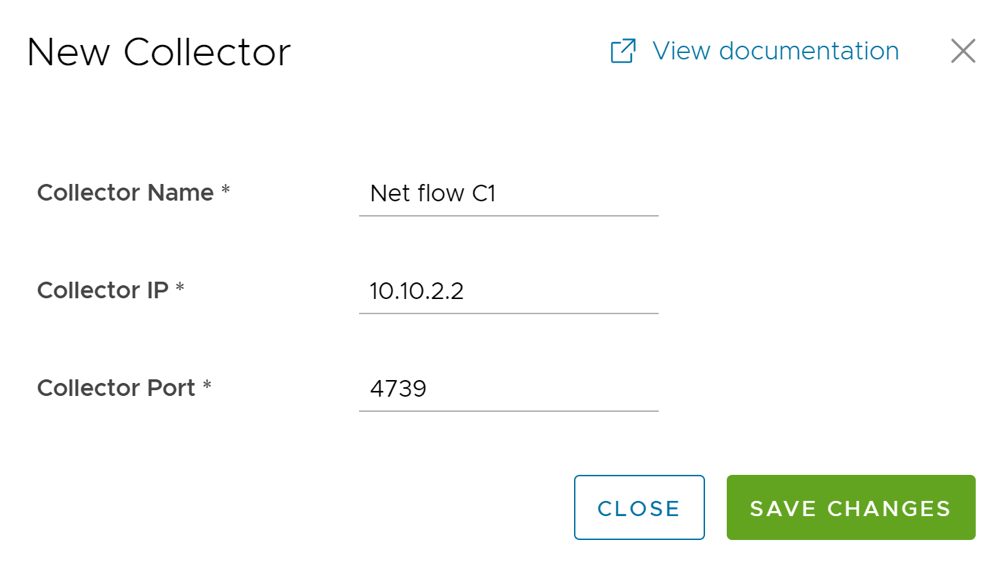The image size is (999, 564).
Task: Click the required asterisk after Collector IP
Action: [181, 288]
